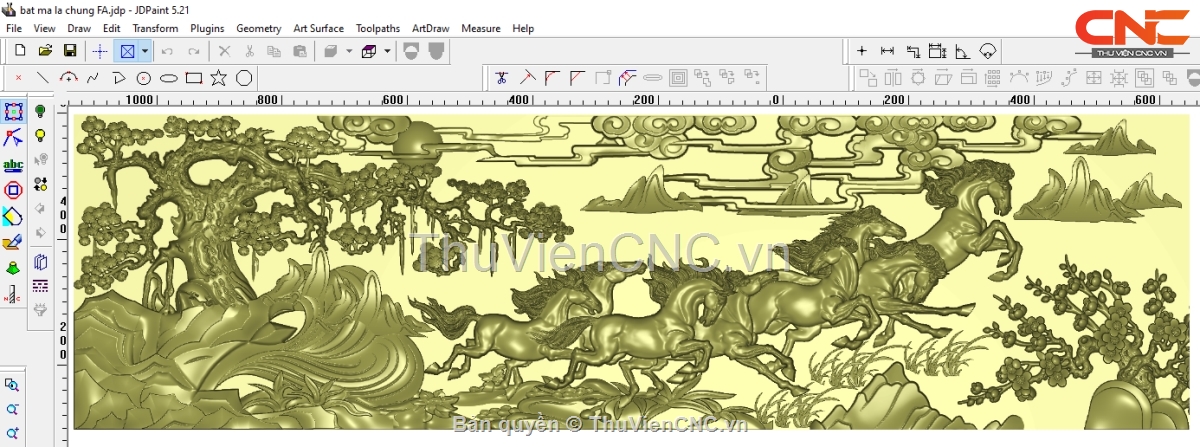Click the blue crosshair snap icon

click(x=100, y=50)
